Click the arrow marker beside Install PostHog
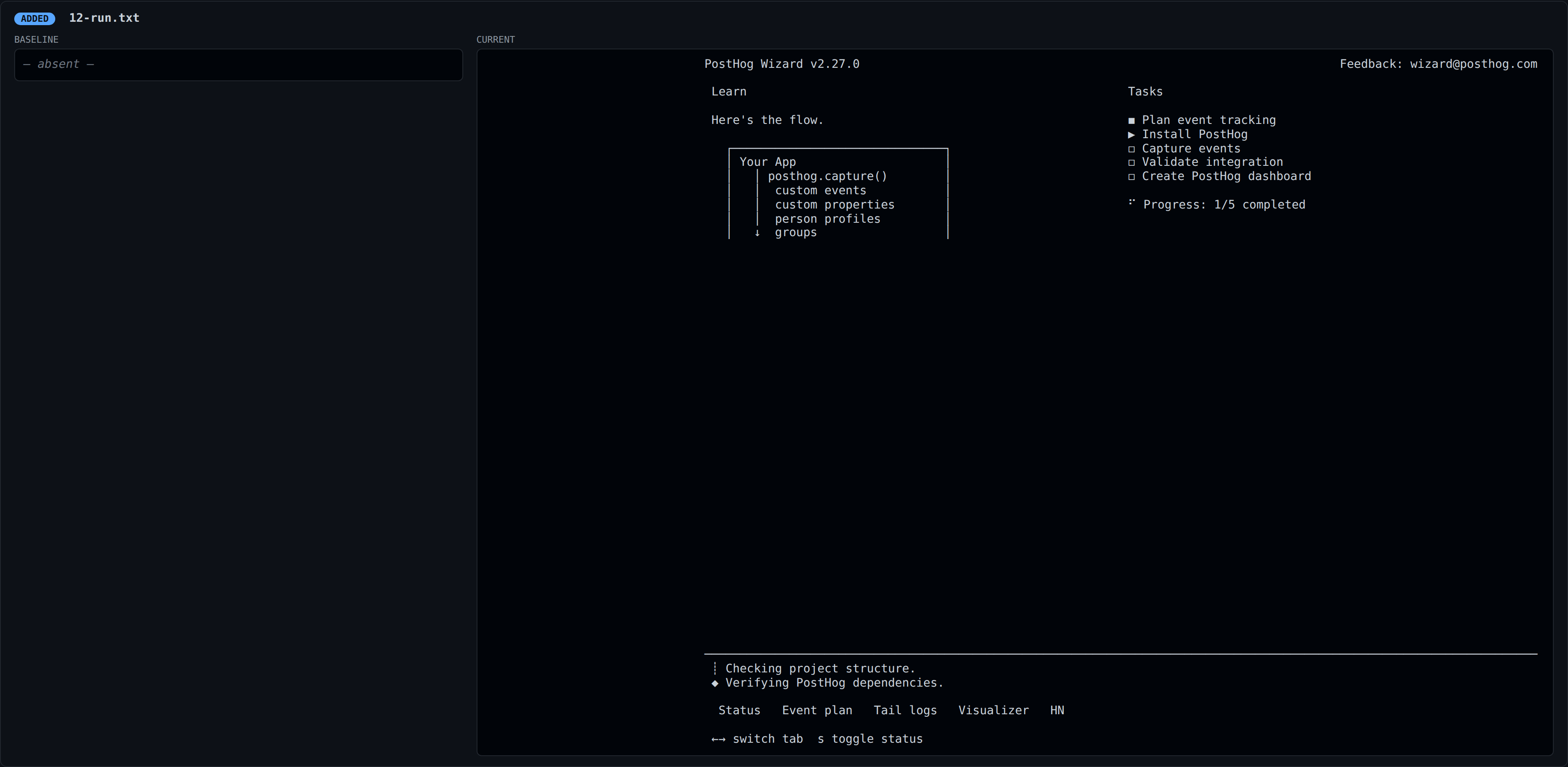This screenshot has height=767, width=1568. [1132, 134]
